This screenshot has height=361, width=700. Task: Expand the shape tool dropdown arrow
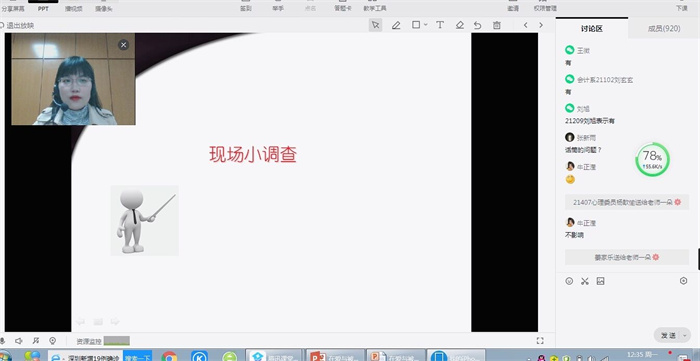[x=425, y=25]
